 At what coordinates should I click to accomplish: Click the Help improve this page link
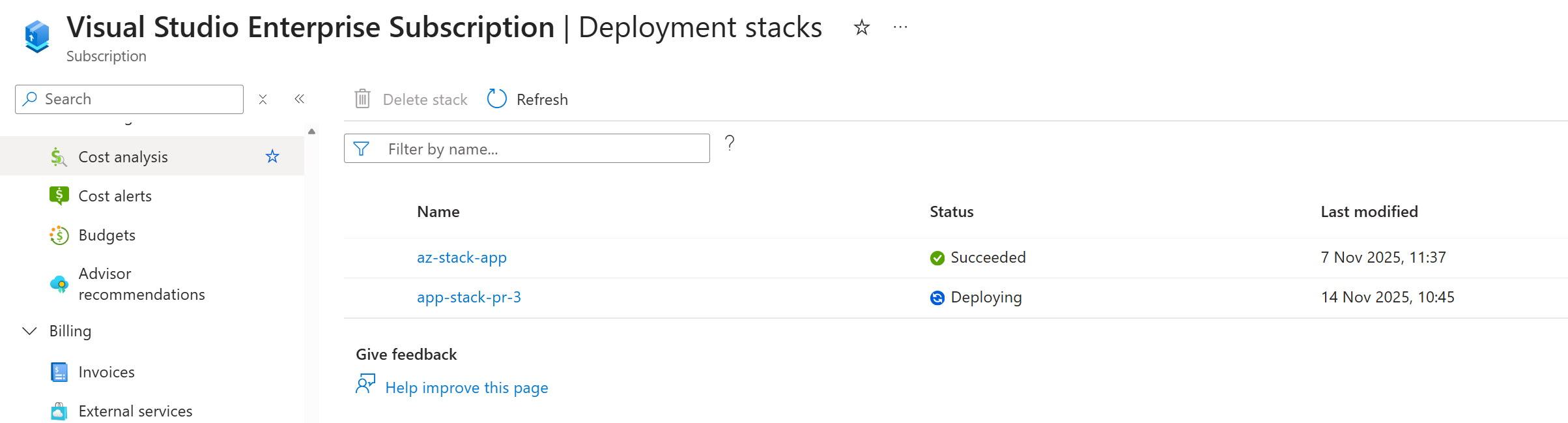point(466,388)
